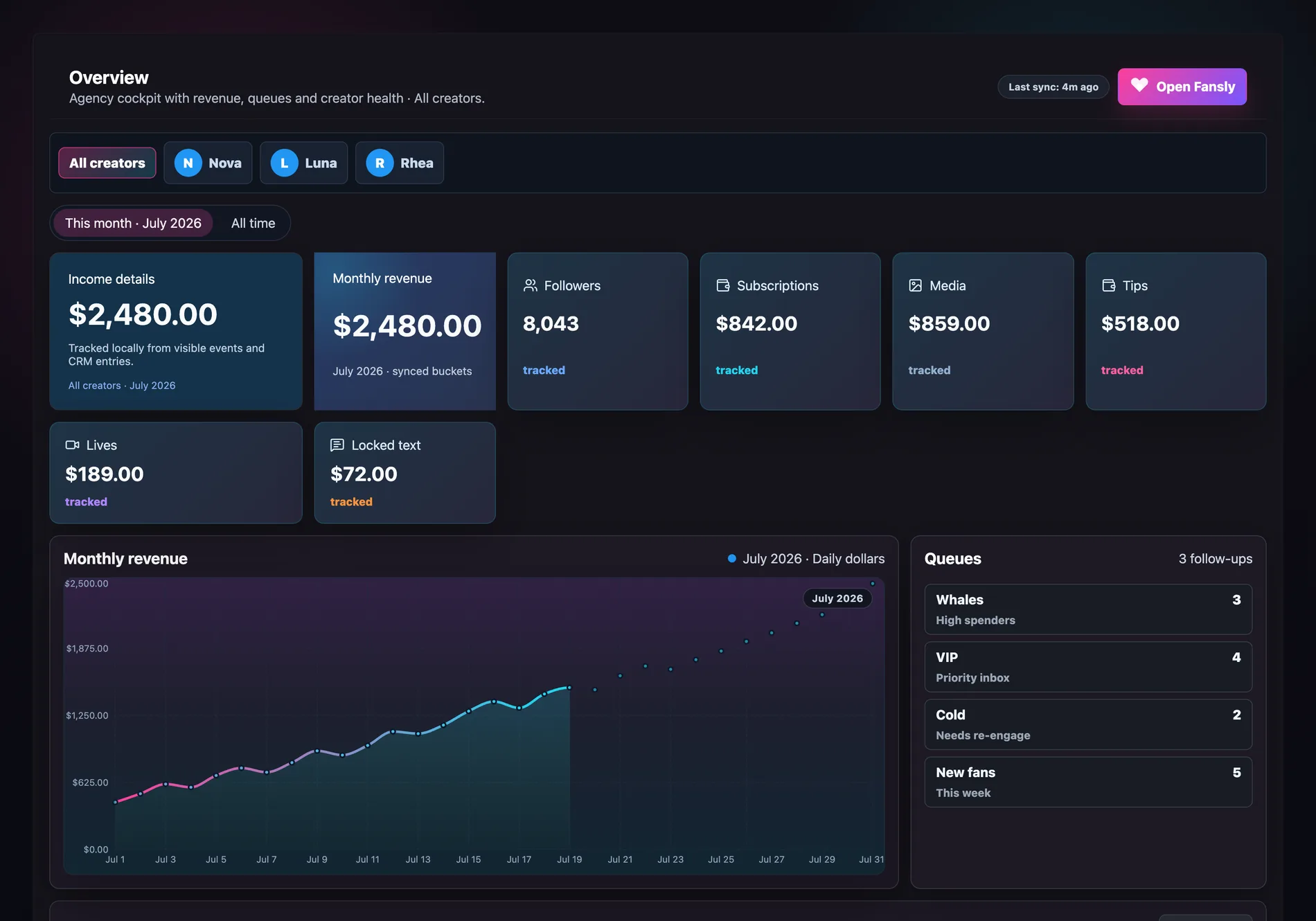Open Fansly with the pink button
The width and height of the screenshot is (1316, 921).
pyautogui.click(x=1182, y=87)
